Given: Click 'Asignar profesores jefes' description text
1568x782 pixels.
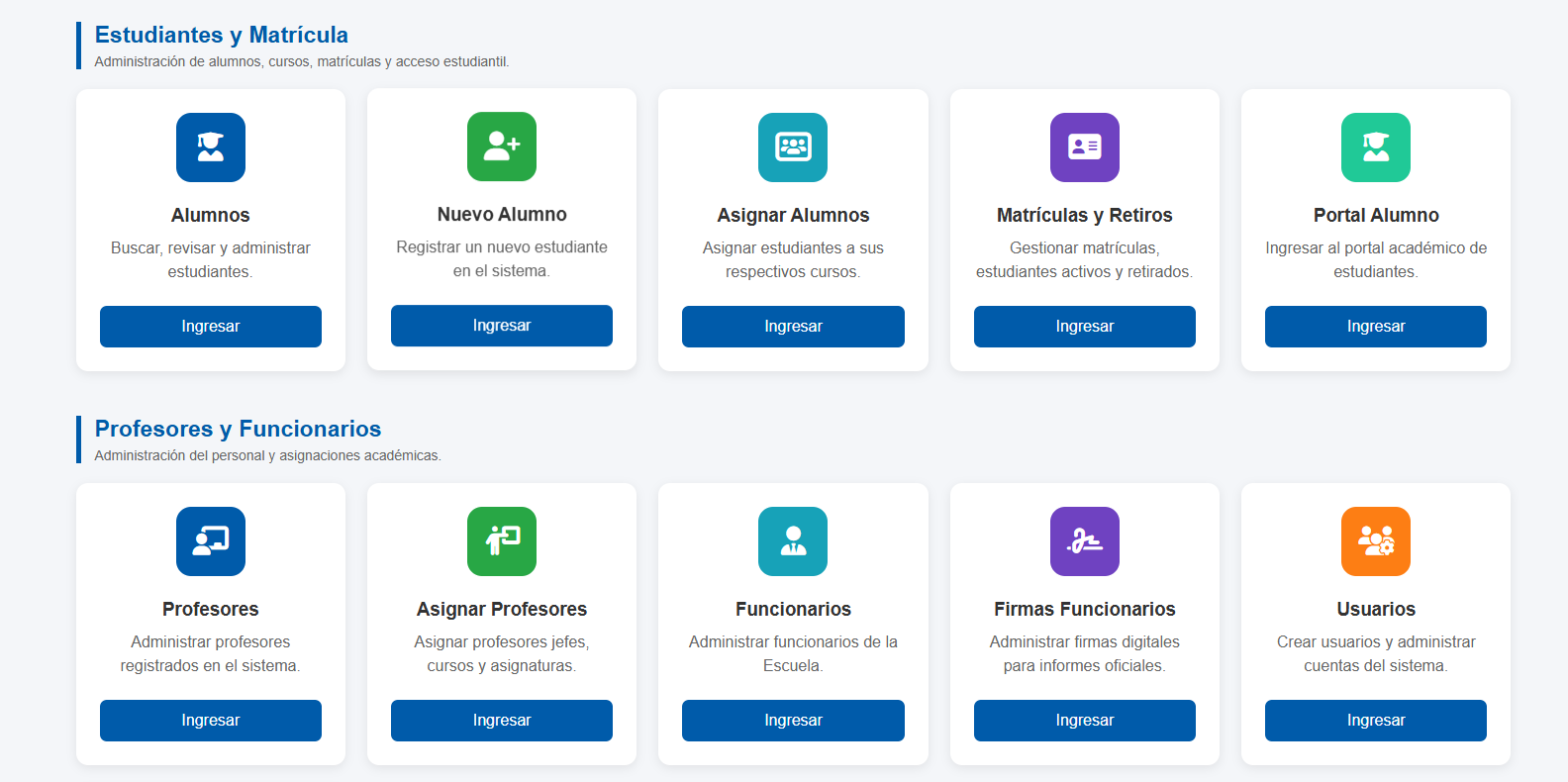Looking at the screenshot, I should coord(502,653).
